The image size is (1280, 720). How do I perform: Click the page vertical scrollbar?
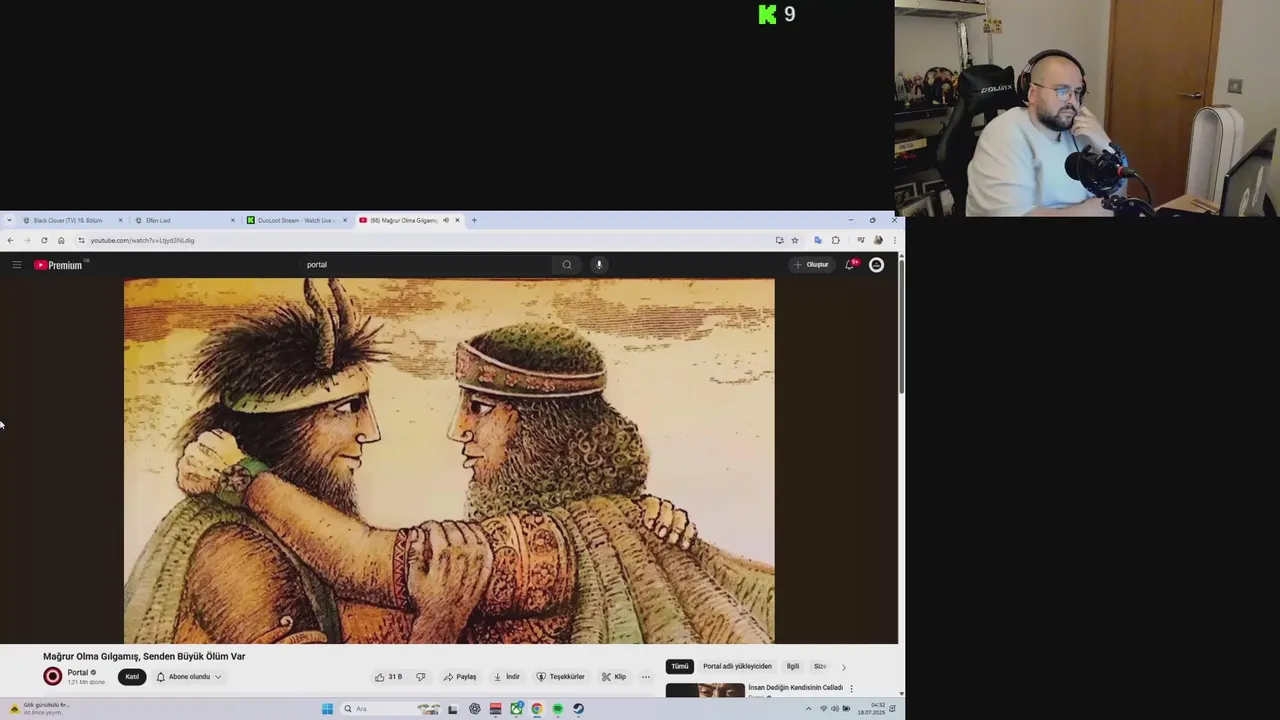point(901,325)
